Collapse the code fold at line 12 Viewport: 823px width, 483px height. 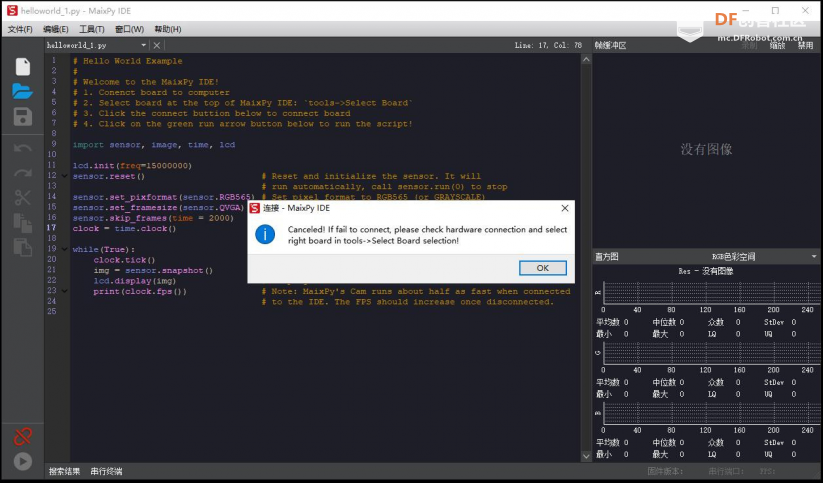click(x=65, y=176)
